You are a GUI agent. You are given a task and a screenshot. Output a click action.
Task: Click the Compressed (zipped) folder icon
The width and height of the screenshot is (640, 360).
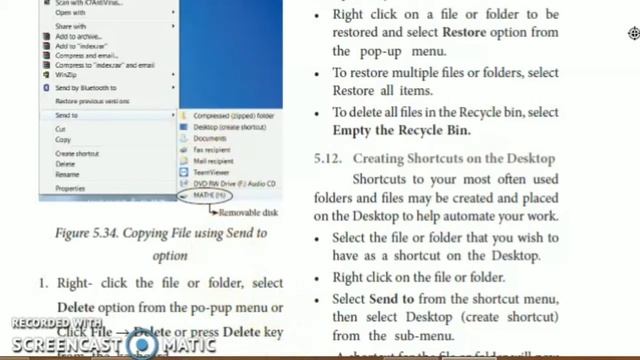184,116
